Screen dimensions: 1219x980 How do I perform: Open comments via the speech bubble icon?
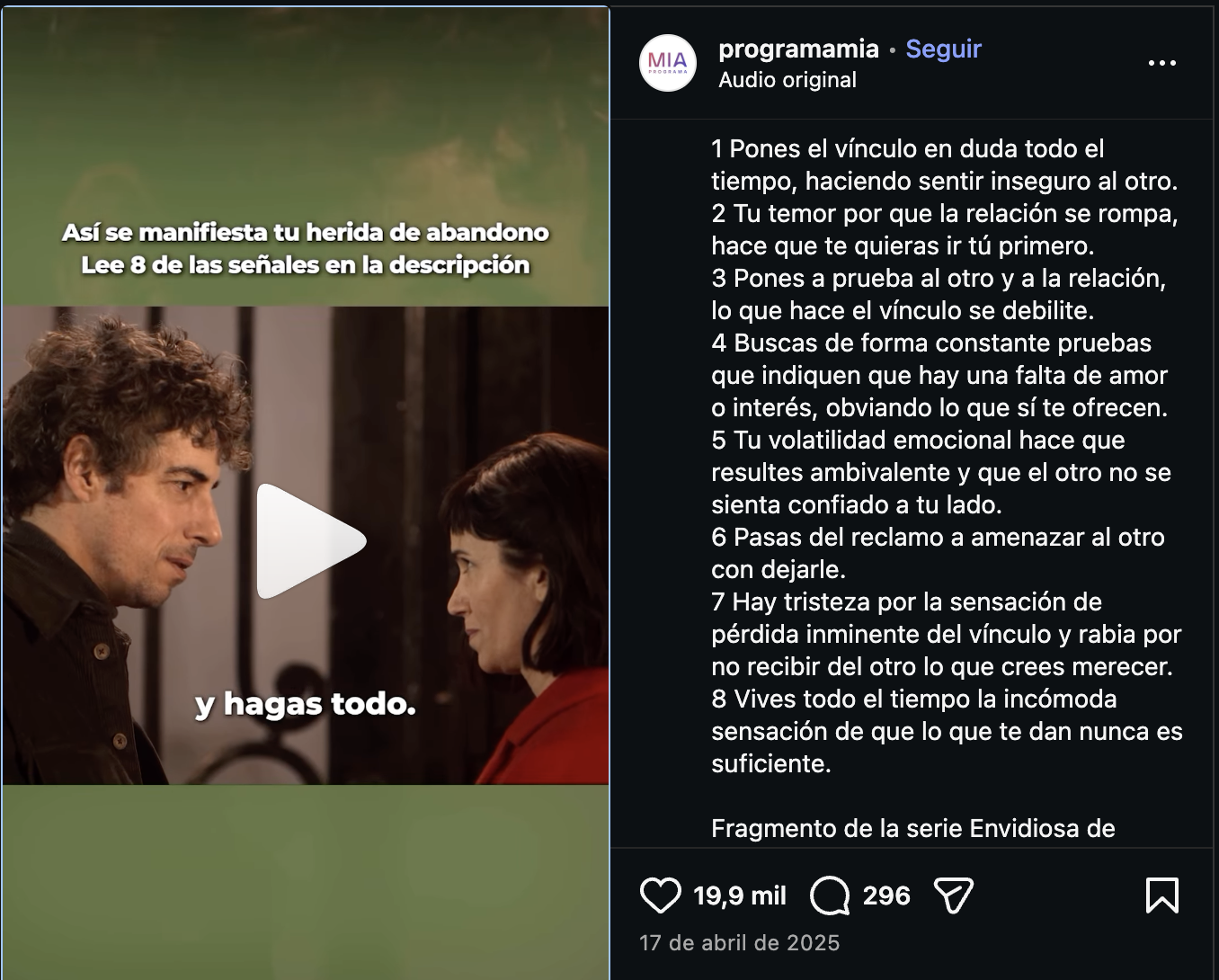coord(829,895)
